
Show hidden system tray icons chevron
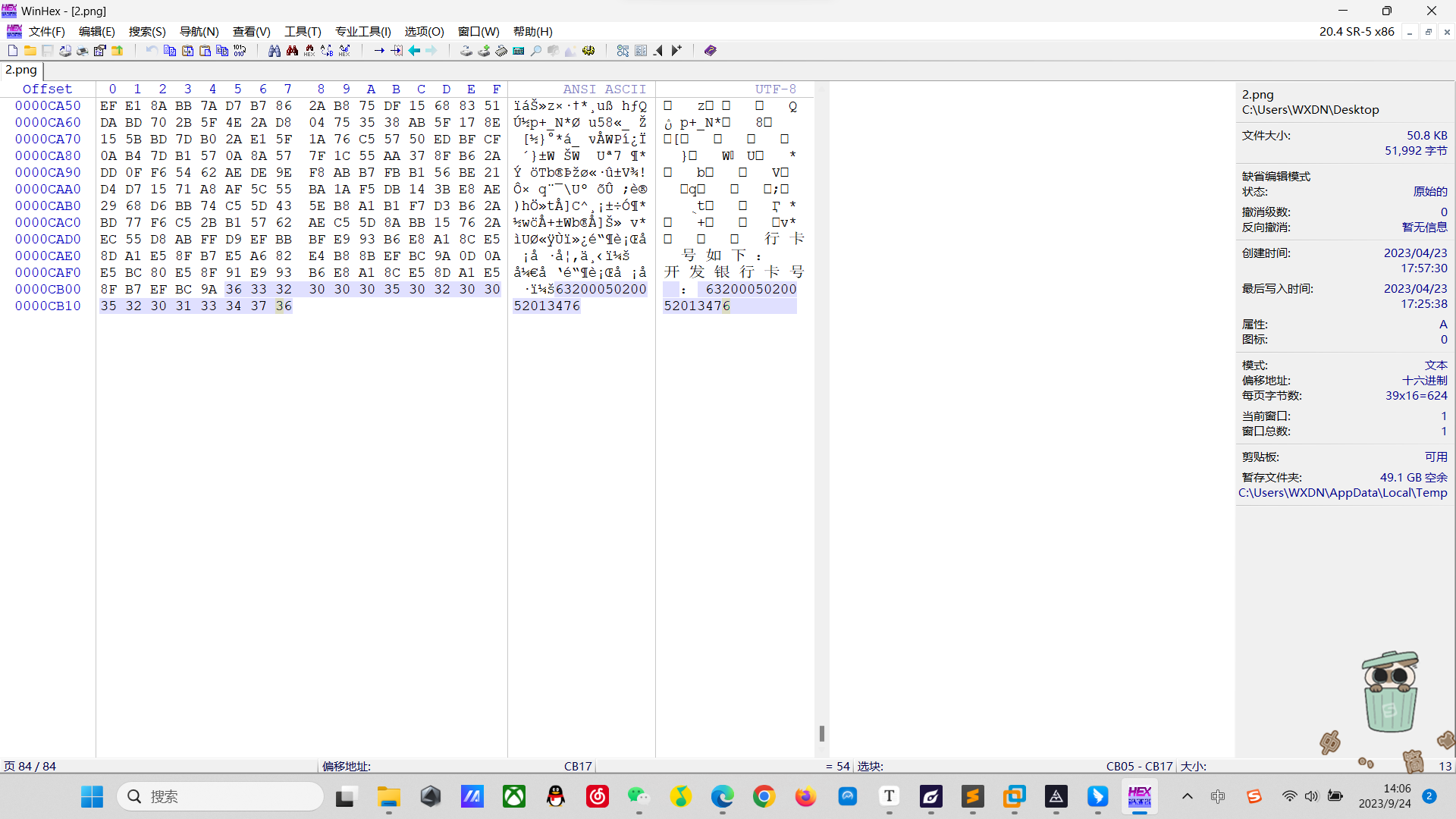coord(1188,796)
